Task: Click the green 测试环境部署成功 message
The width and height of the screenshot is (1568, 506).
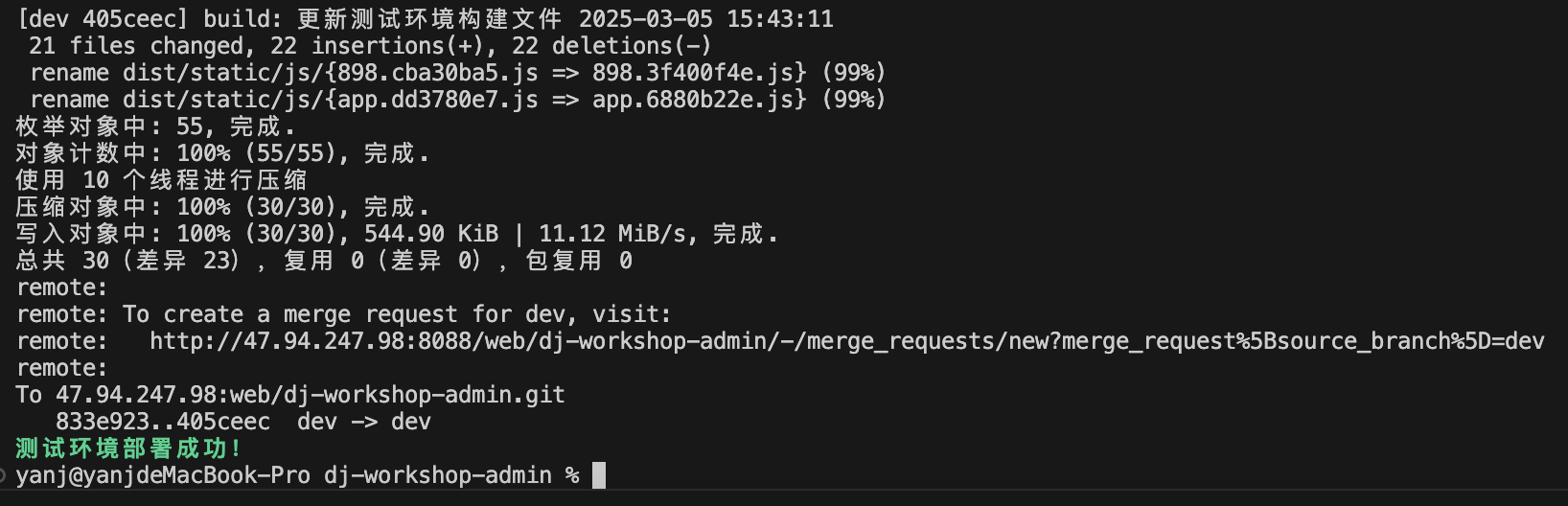Action: (127, 448)
